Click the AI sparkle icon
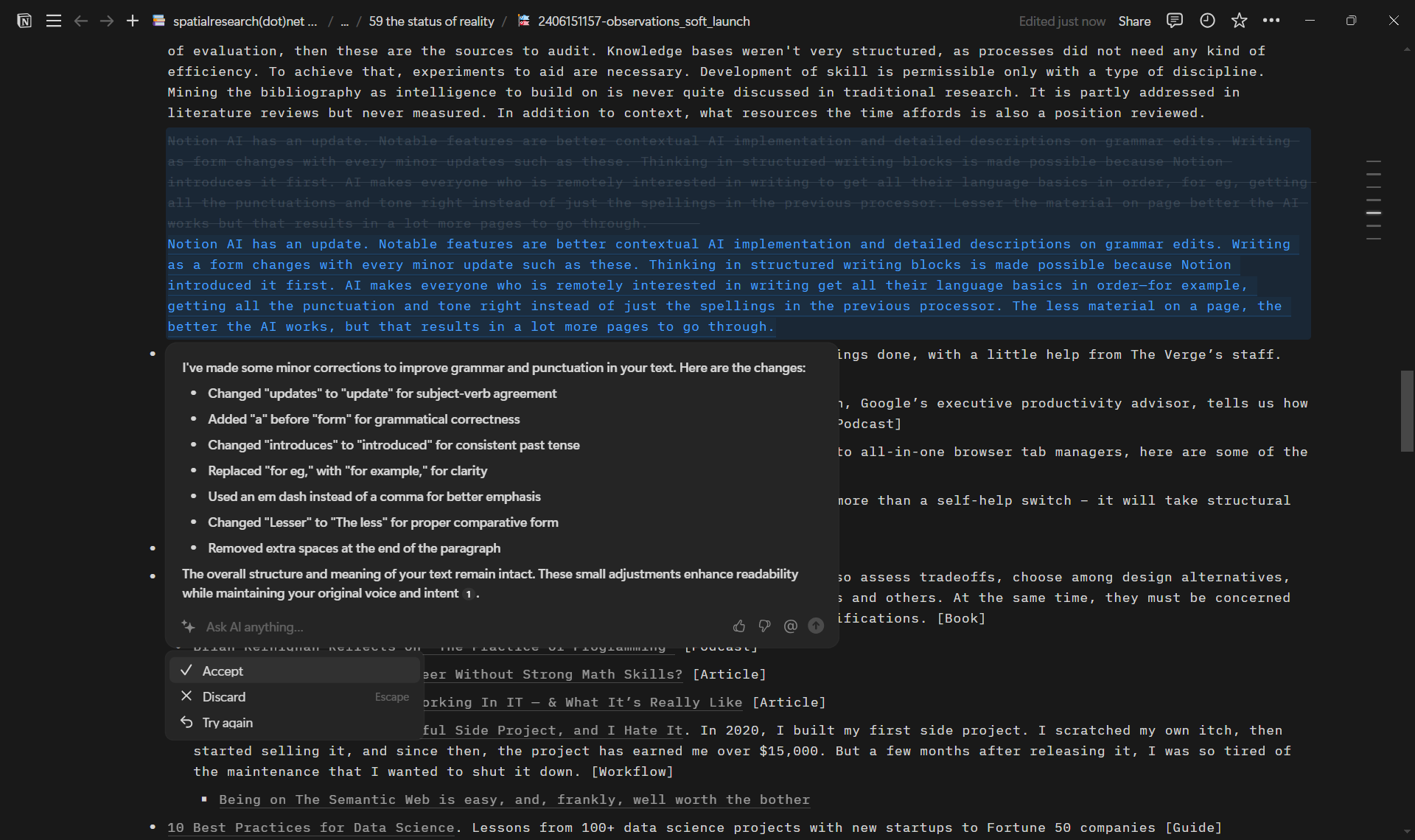Screen dimensions: 1415x840 [188, 626]
